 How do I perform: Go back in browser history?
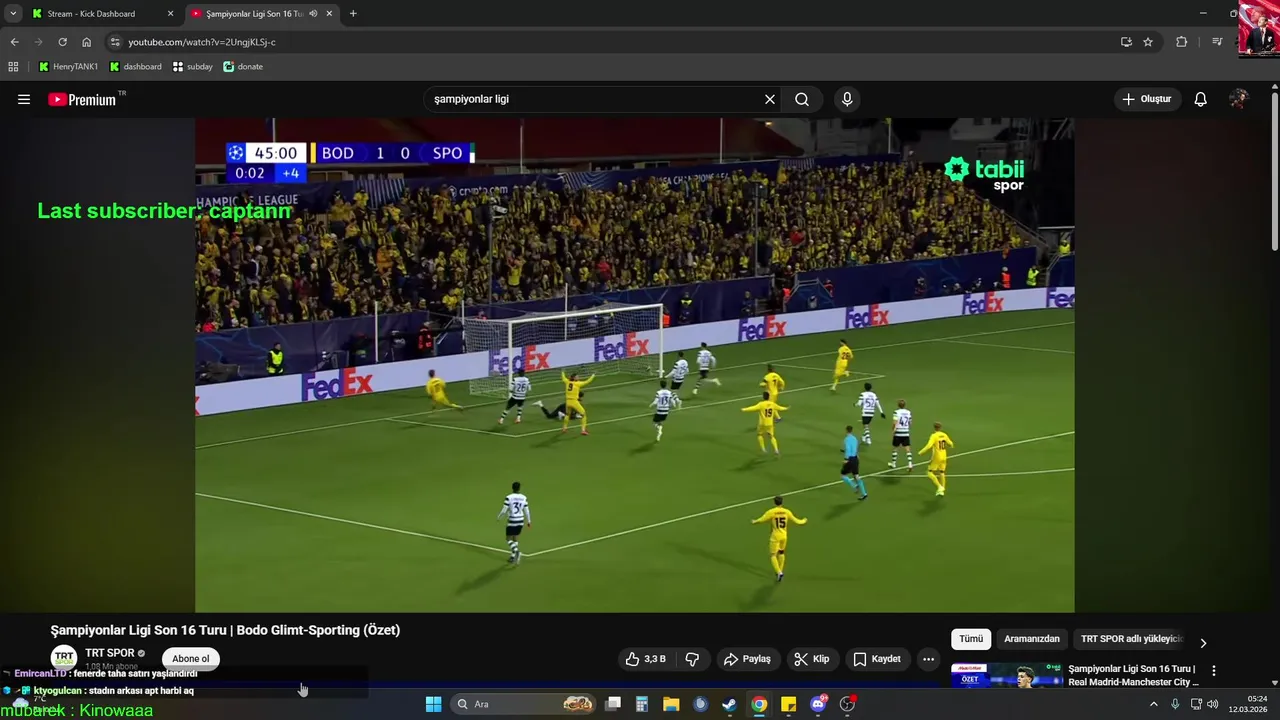click(14, 42)
